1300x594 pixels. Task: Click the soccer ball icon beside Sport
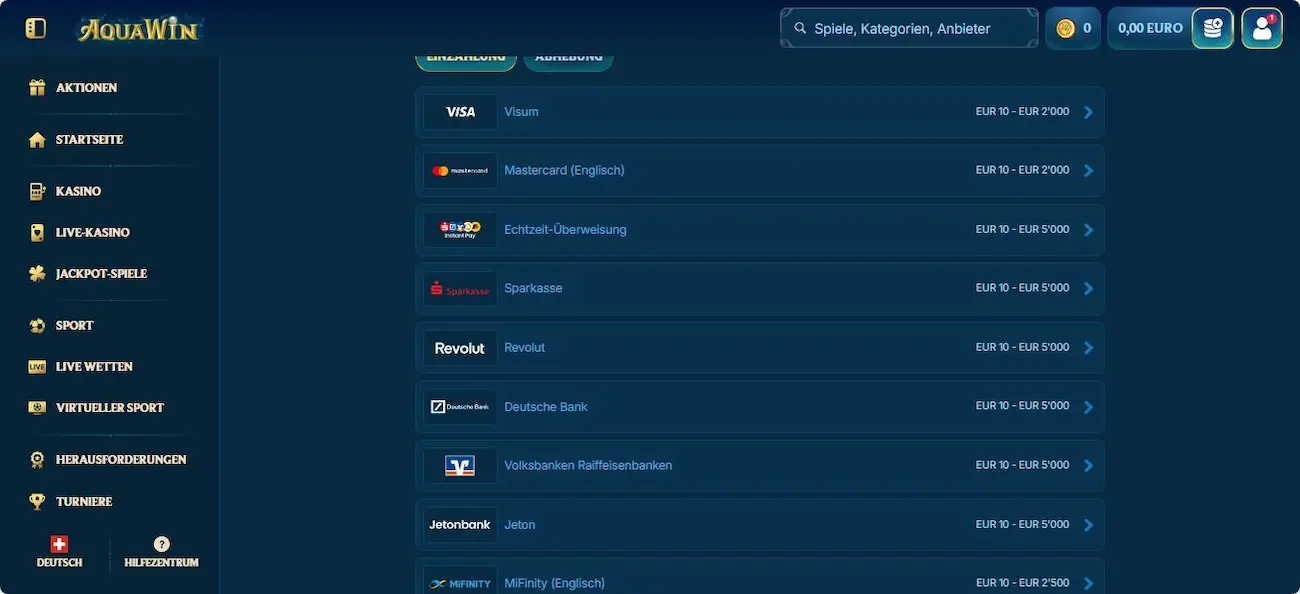pyautogui.click(x=37, y=326)
